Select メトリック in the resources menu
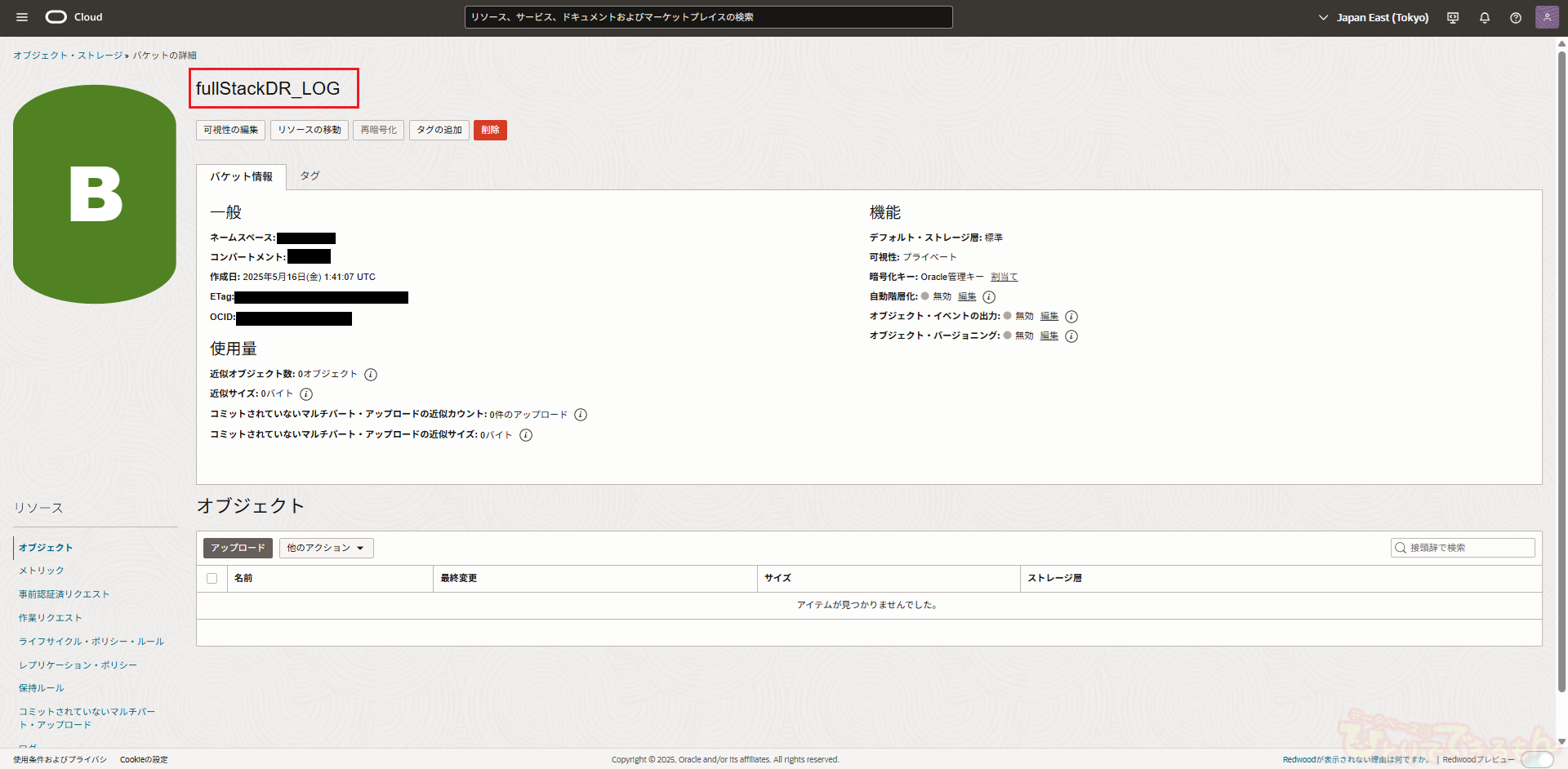Image resolution: width=1568 pixels, height=769 pixels. (42, 571)
